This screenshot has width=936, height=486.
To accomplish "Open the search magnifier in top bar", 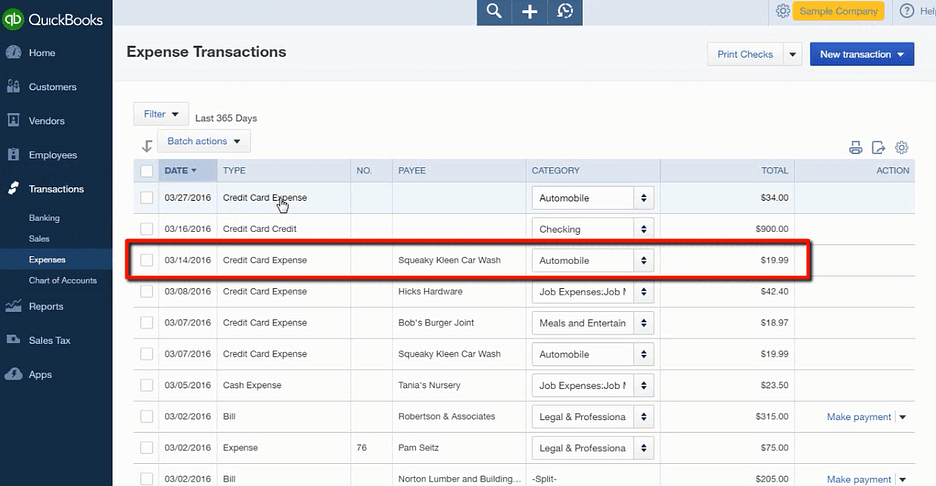I will [494, 11].
